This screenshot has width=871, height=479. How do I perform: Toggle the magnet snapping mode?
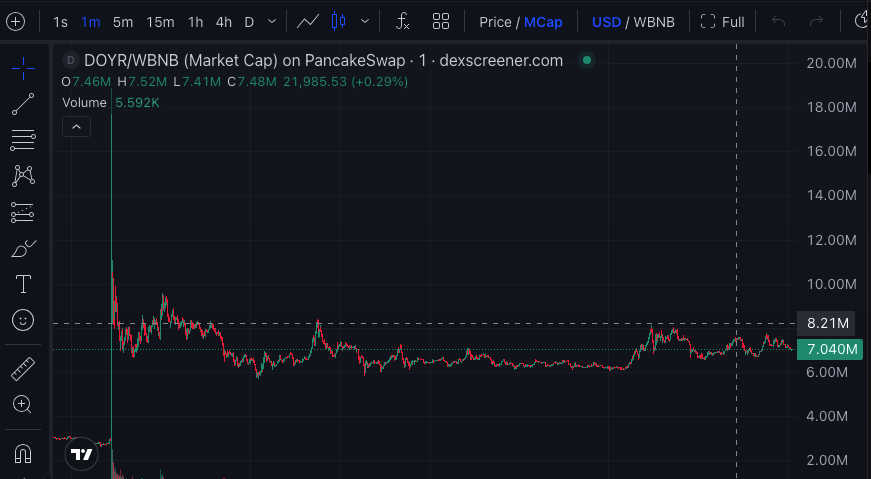pos(23,453)
